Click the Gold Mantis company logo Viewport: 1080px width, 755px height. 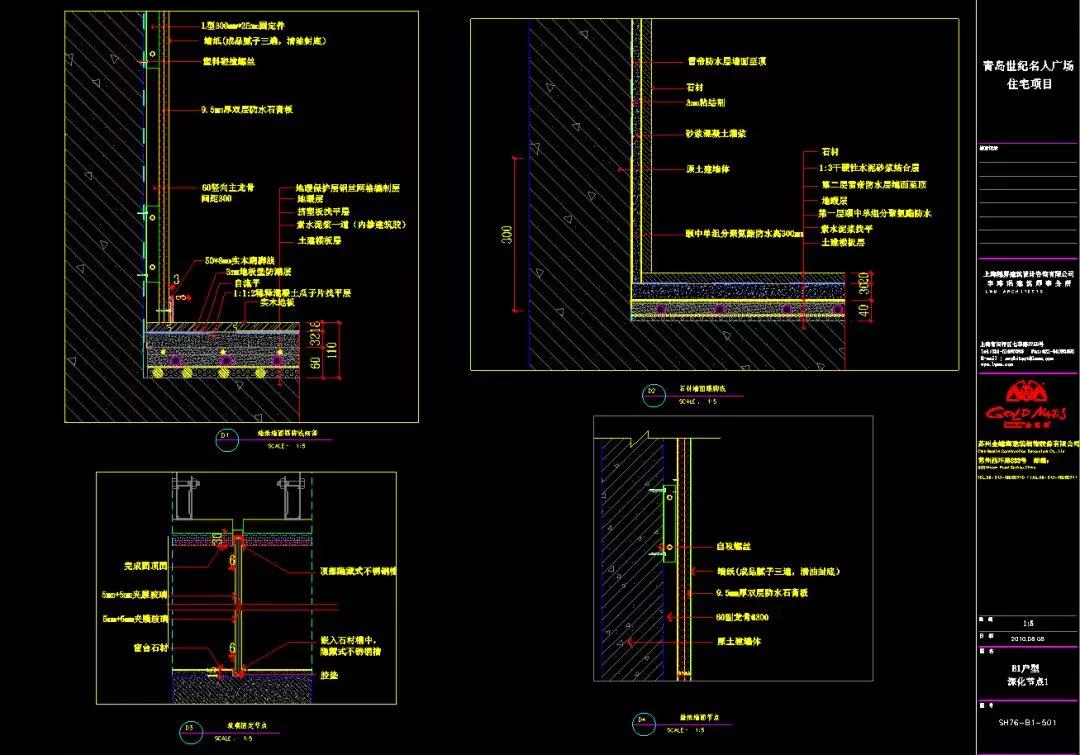[x=1026, y=403]
